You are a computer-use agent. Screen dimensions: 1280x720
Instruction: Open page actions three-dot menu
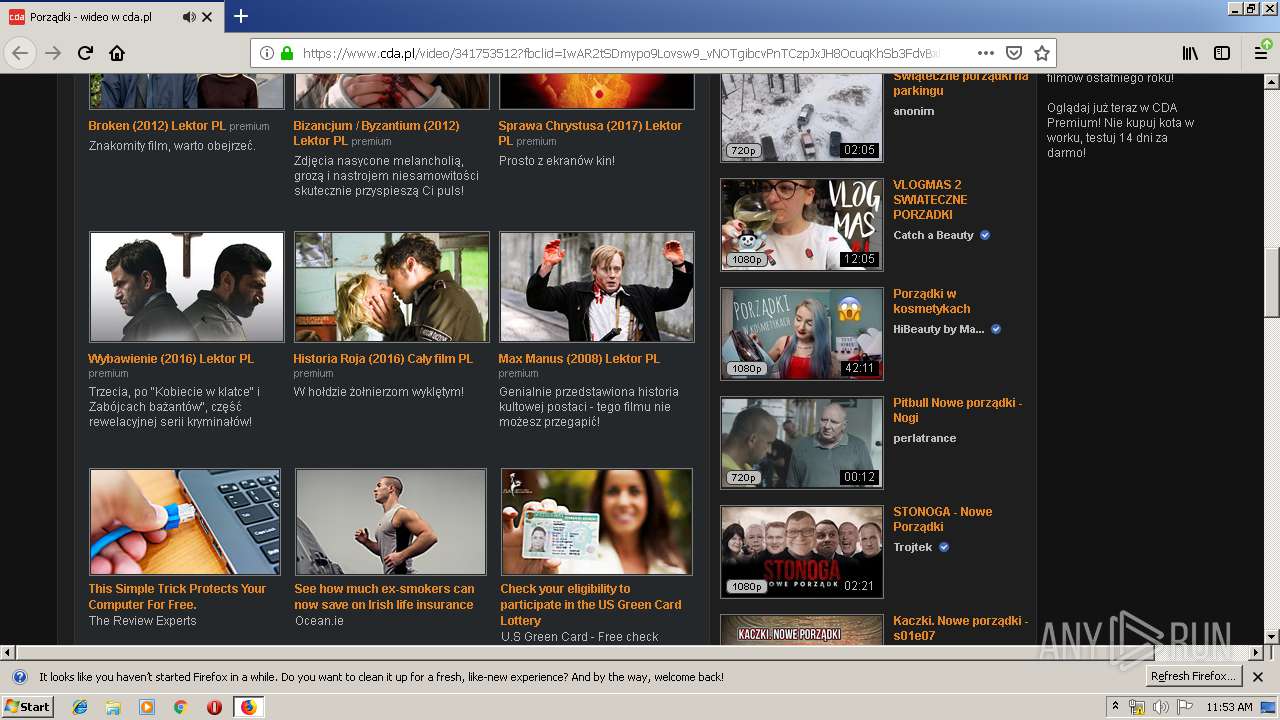tap(986, 53)
